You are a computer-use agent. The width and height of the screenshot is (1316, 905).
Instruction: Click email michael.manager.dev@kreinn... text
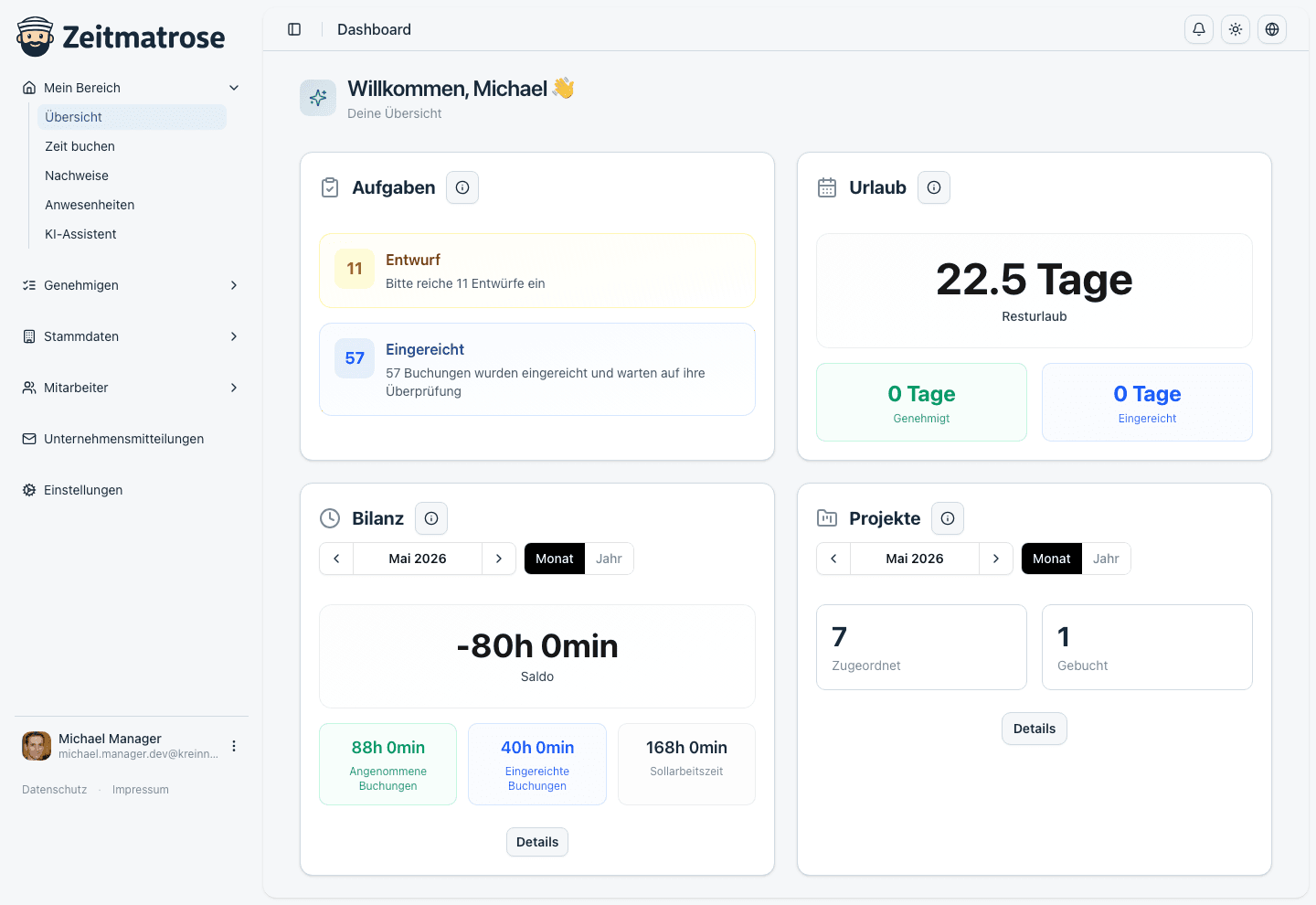click(x=138, y=754)
